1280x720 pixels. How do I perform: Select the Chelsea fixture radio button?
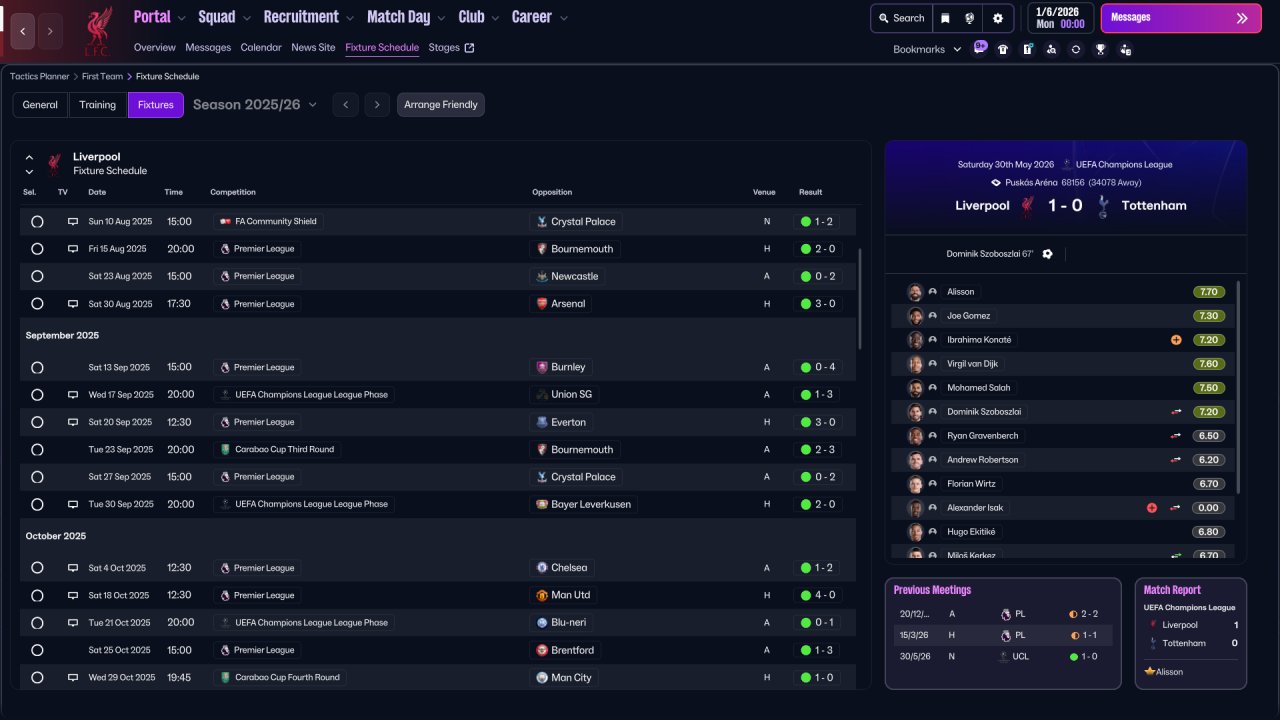click(37, 568)
